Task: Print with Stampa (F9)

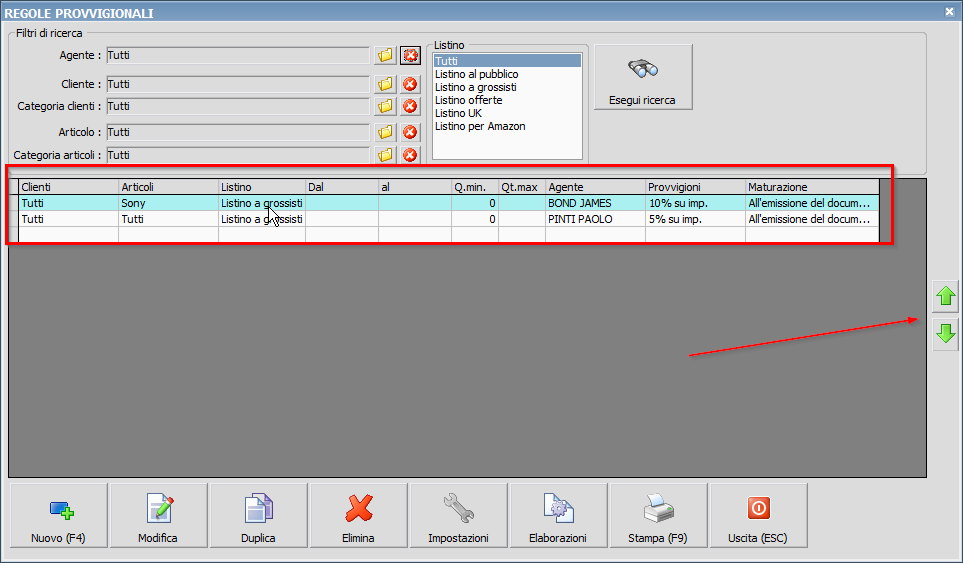Action: (x=658, y=515)
